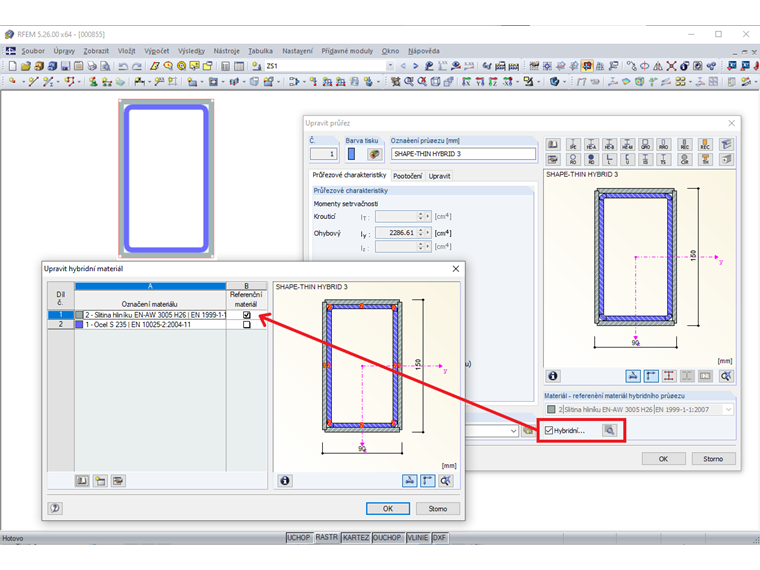
Task: Select the IPE section library icon
Action: click(x=573, y=144)
